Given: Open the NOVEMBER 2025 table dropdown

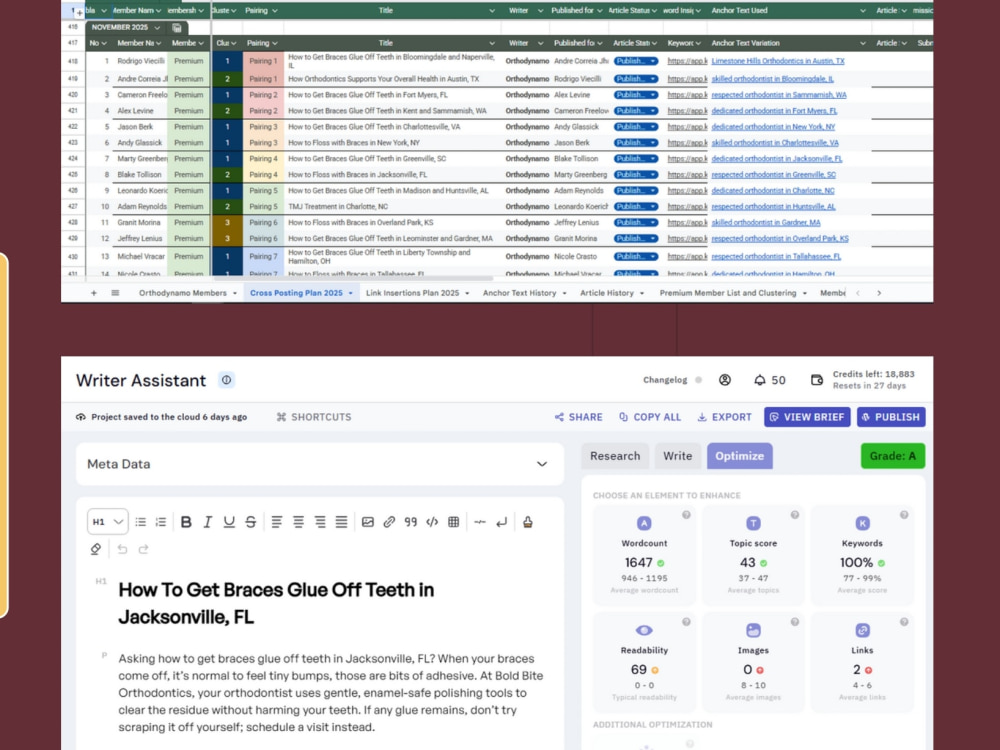Looking at the screenshot, I should [x=157, y=27].
